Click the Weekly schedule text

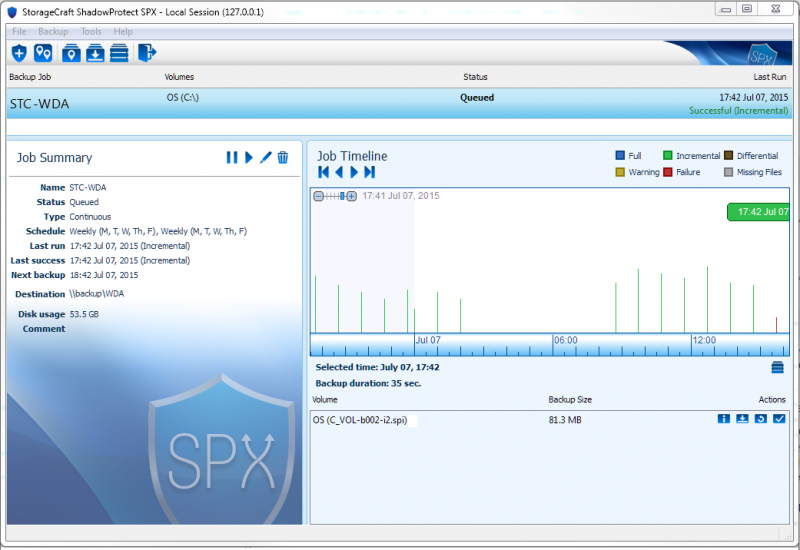158,231
